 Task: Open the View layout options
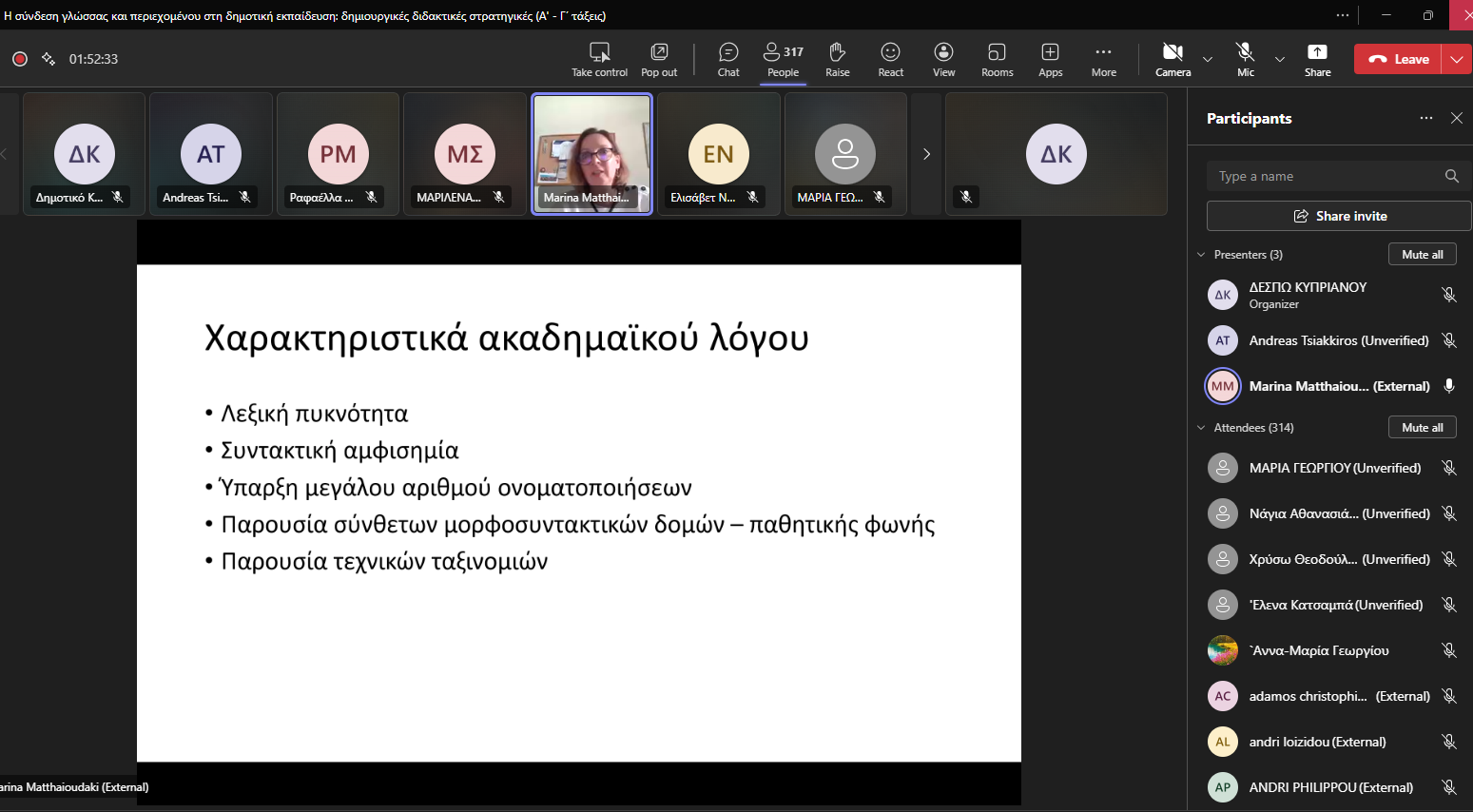(943, 59)
